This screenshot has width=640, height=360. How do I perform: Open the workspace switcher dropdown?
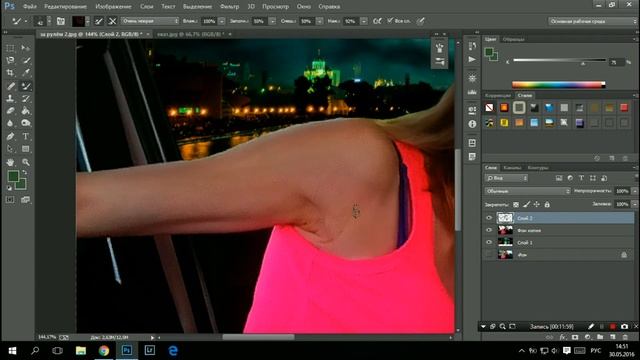click(593, 21)
